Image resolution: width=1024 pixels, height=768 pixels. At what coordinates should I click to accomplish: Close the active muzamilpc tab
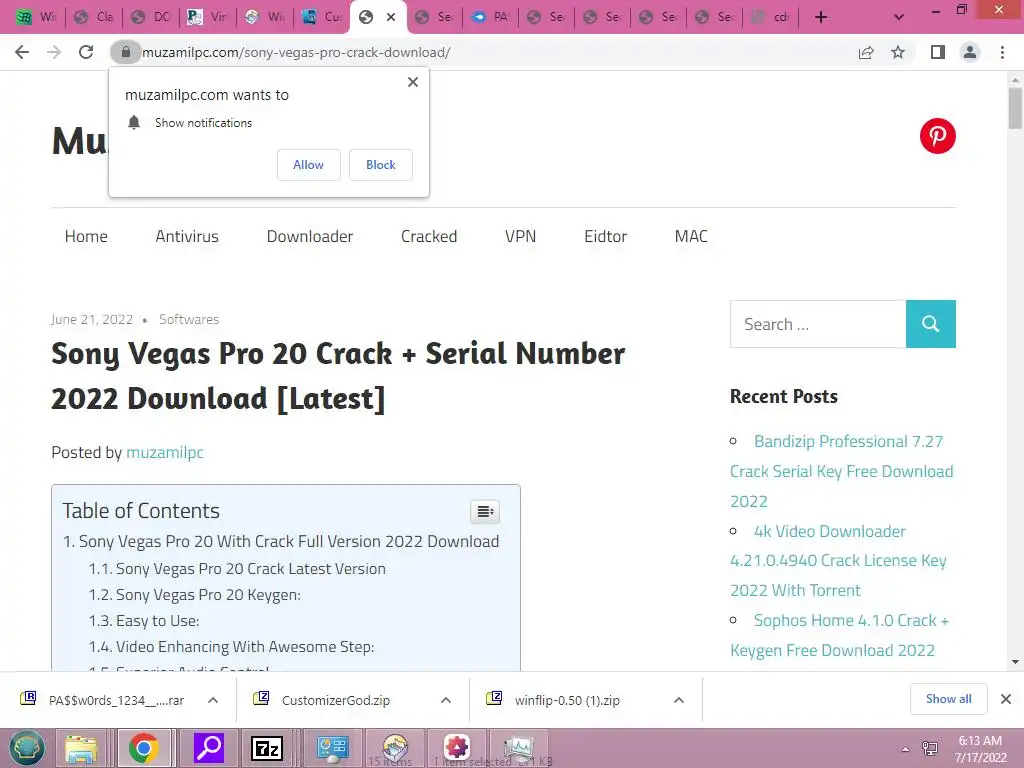click(x=391, y=17)
